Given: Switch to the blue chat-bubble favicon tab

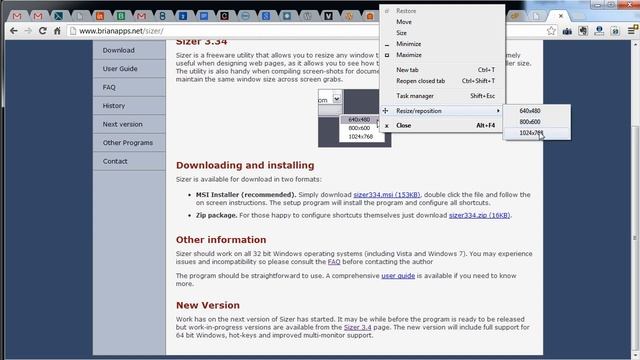Looking at the screenshot, I should tap(204, 16).
